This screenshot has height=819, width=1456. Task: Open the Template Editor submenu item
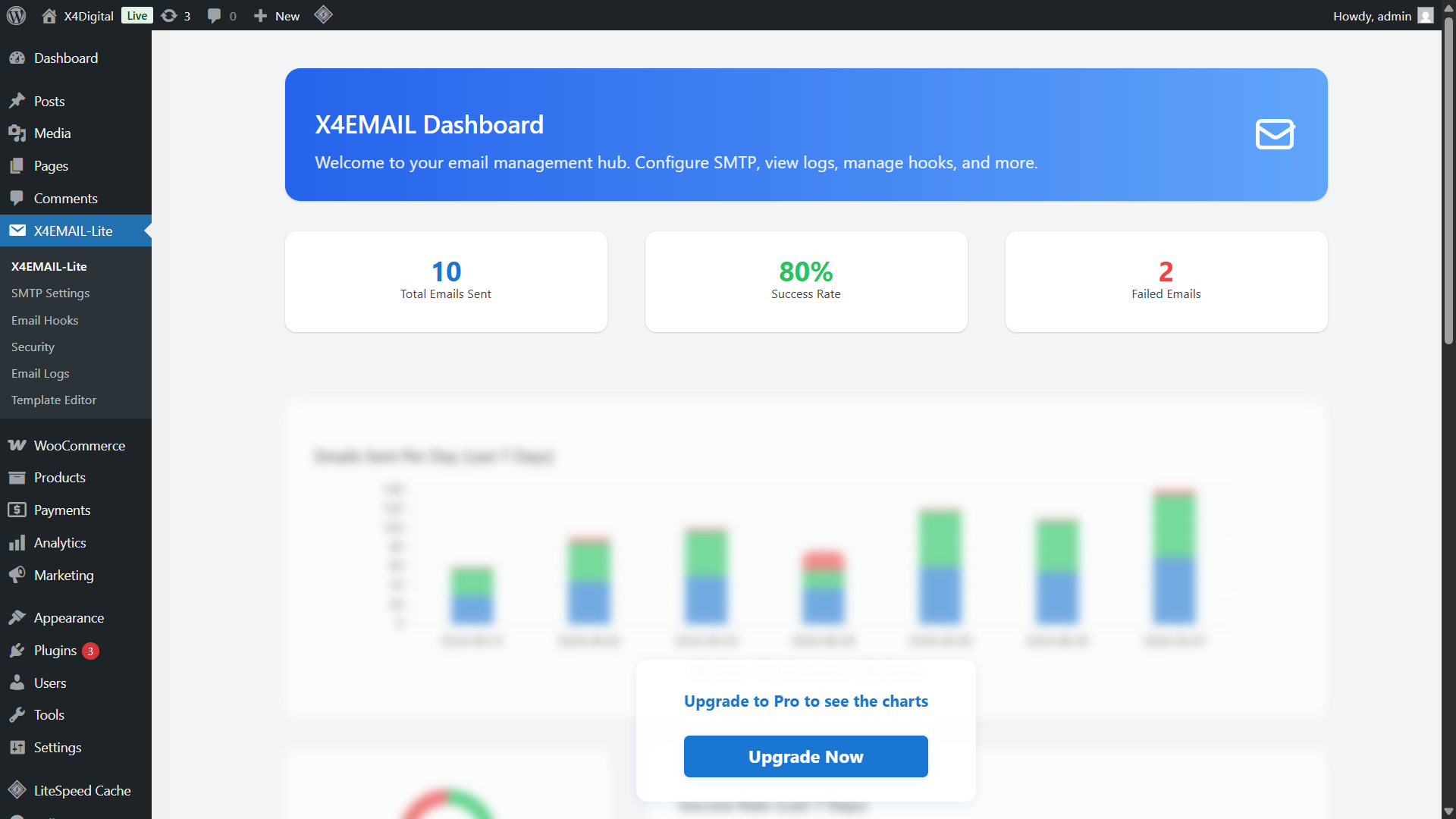54,400
